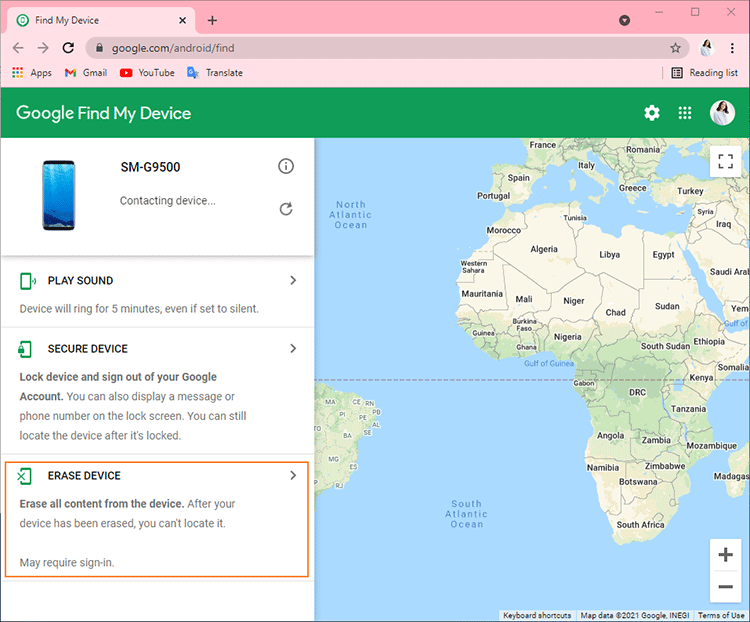Screen dimensions: 750x622
Task: Select the Find My Device browser tab
Action: click(x=101, y=20)
